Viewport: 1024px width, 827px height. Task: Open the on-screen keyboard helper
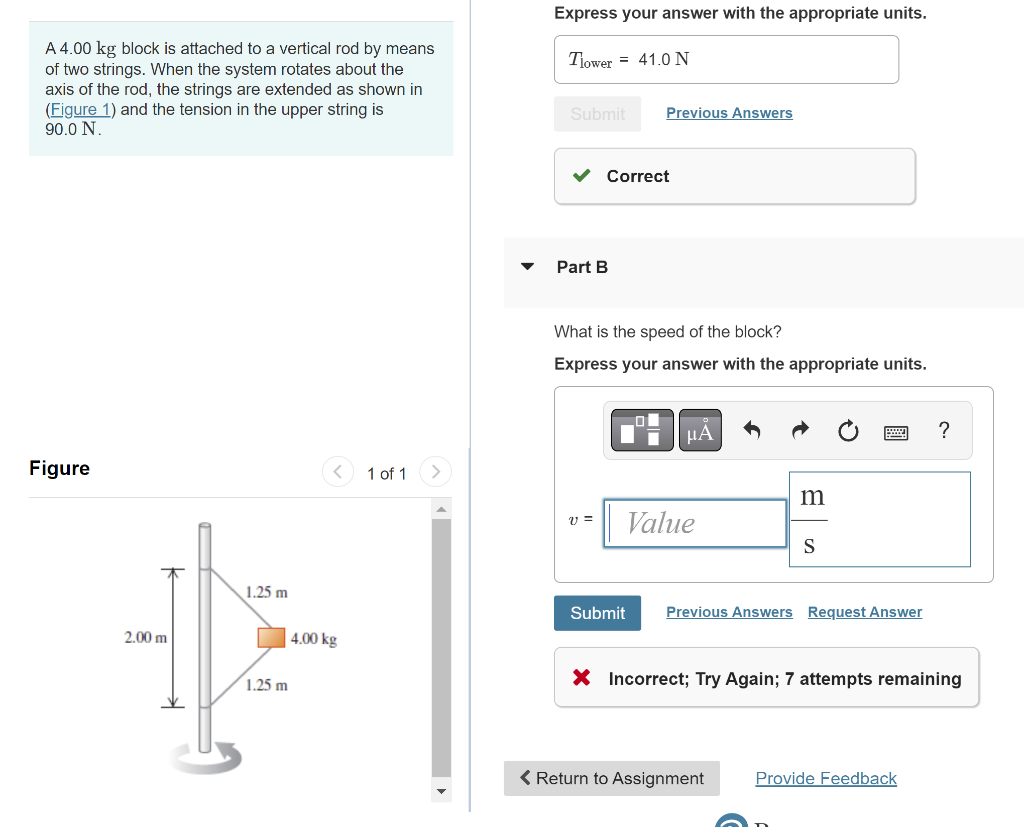(x=895, y=432)
